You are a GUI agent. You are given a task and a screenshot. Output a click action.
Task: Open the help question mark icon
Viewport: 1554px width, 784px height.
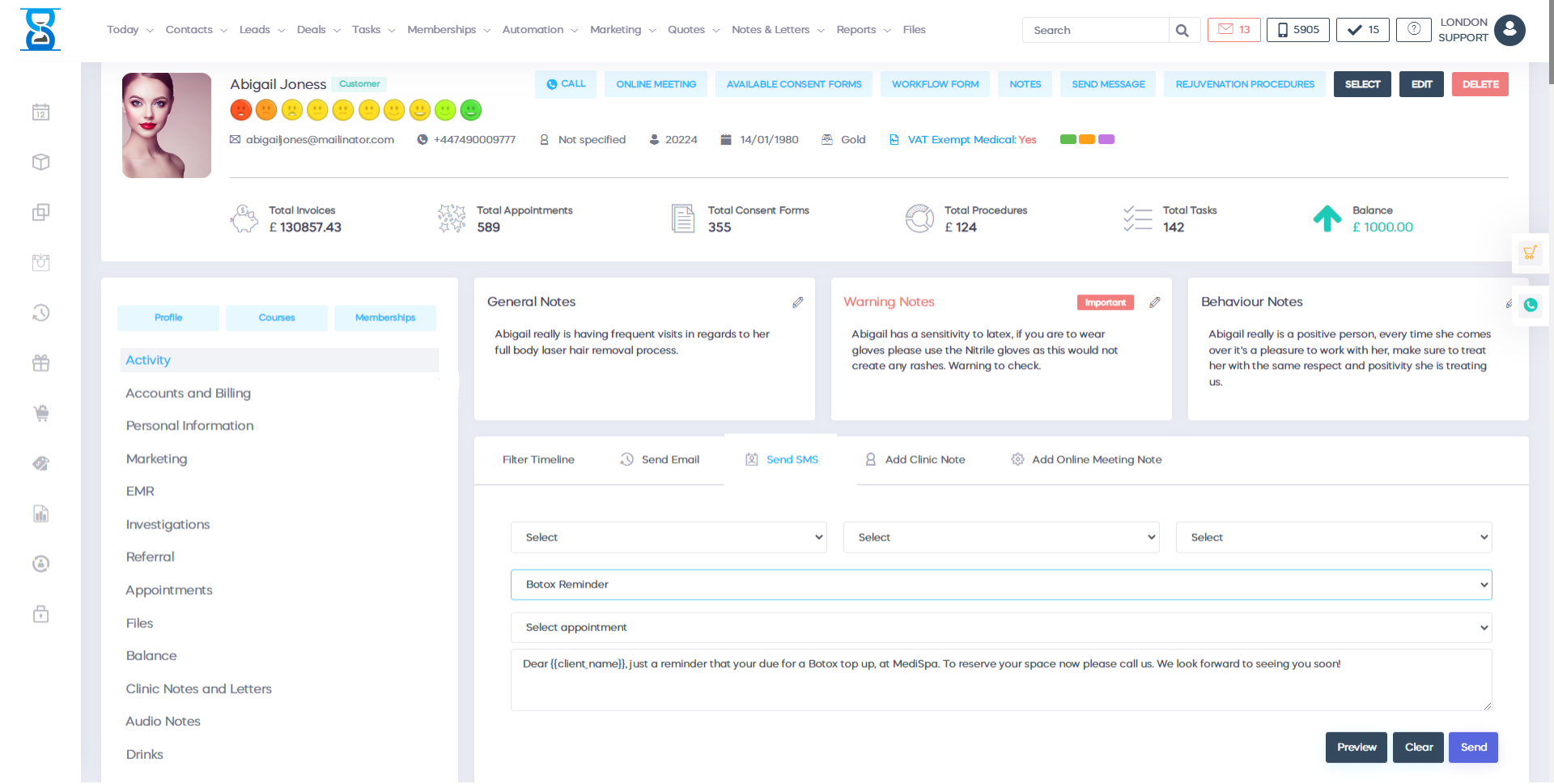tap(1413, 30)
